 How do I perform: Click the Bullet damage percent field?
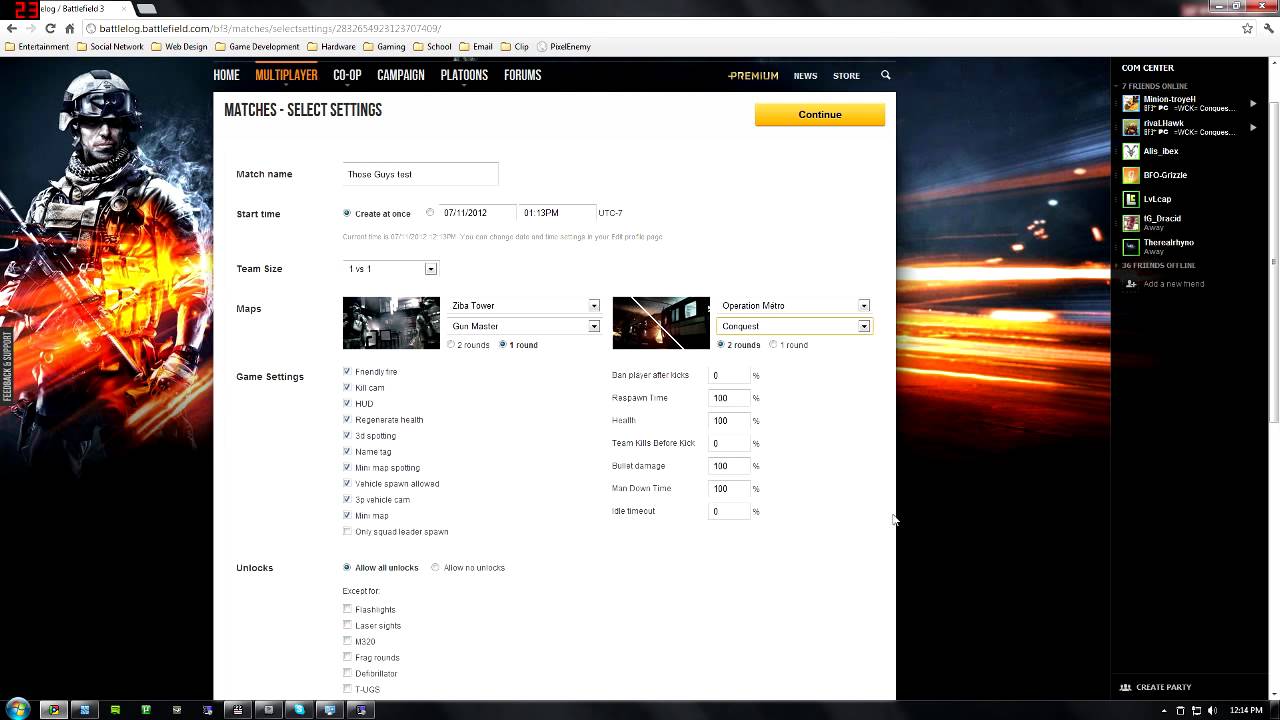(x=729, y=466)
